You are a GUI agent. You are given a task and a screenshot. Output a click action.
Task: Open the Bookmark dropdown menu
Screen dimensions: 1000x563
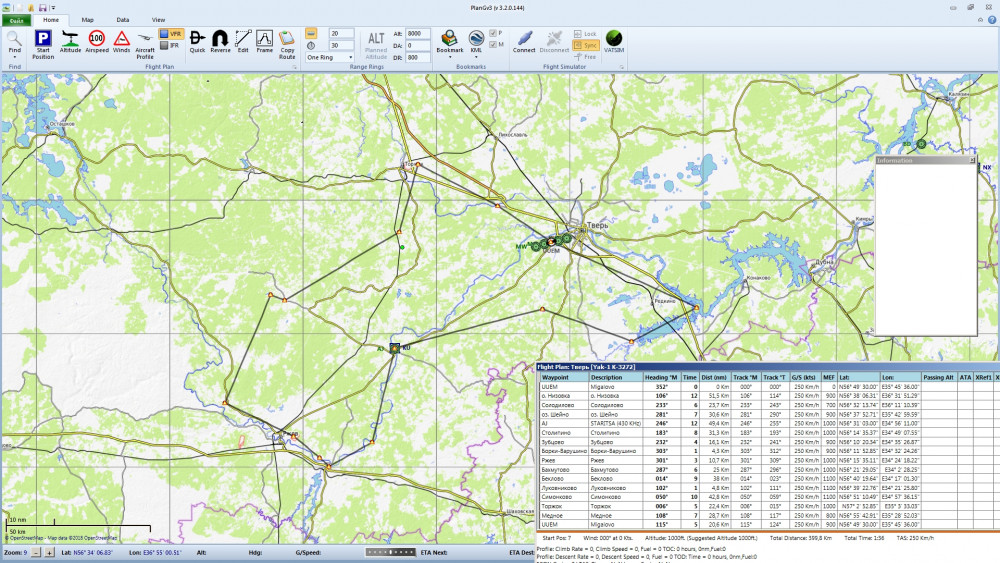click(x=450, y=56)
